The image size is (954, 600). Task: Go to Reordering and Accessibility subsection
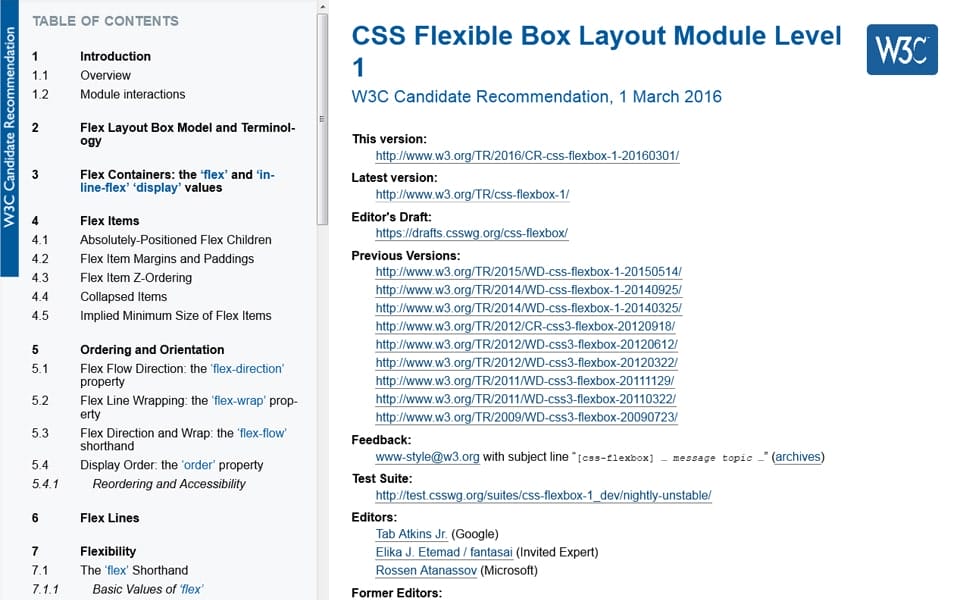click(x=169, y=484)
